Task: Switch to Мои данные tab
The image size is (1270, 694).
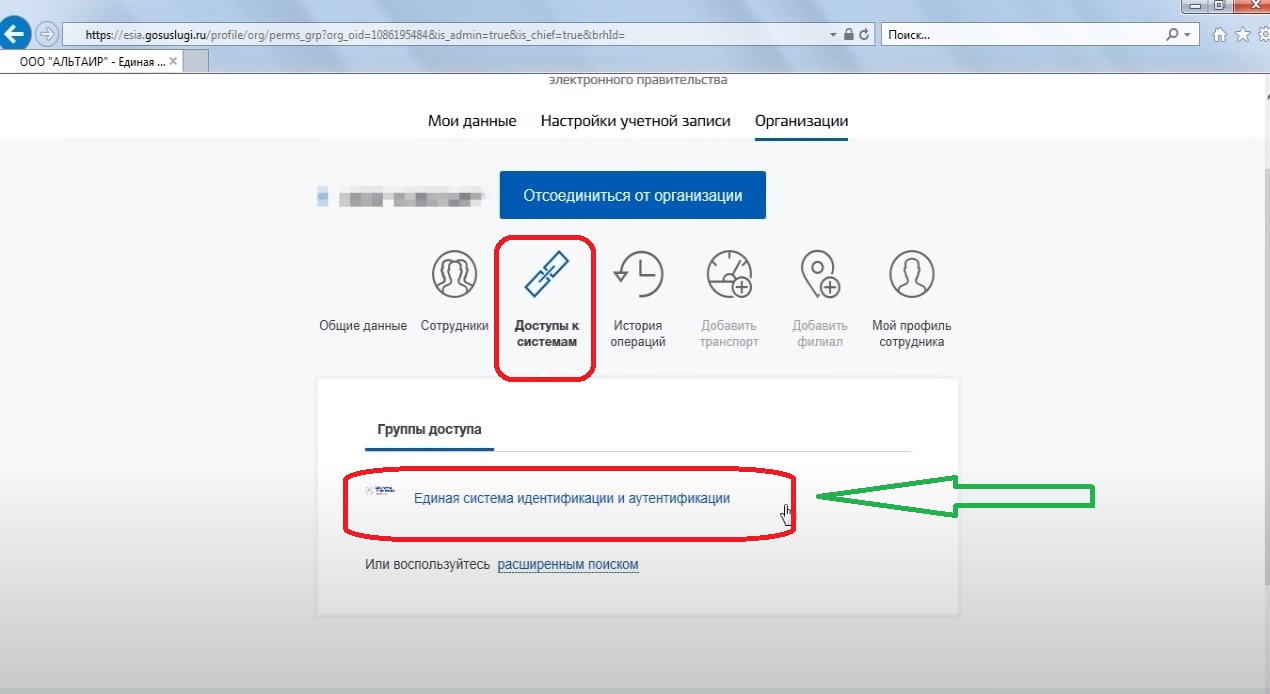Action: point(472,121)
